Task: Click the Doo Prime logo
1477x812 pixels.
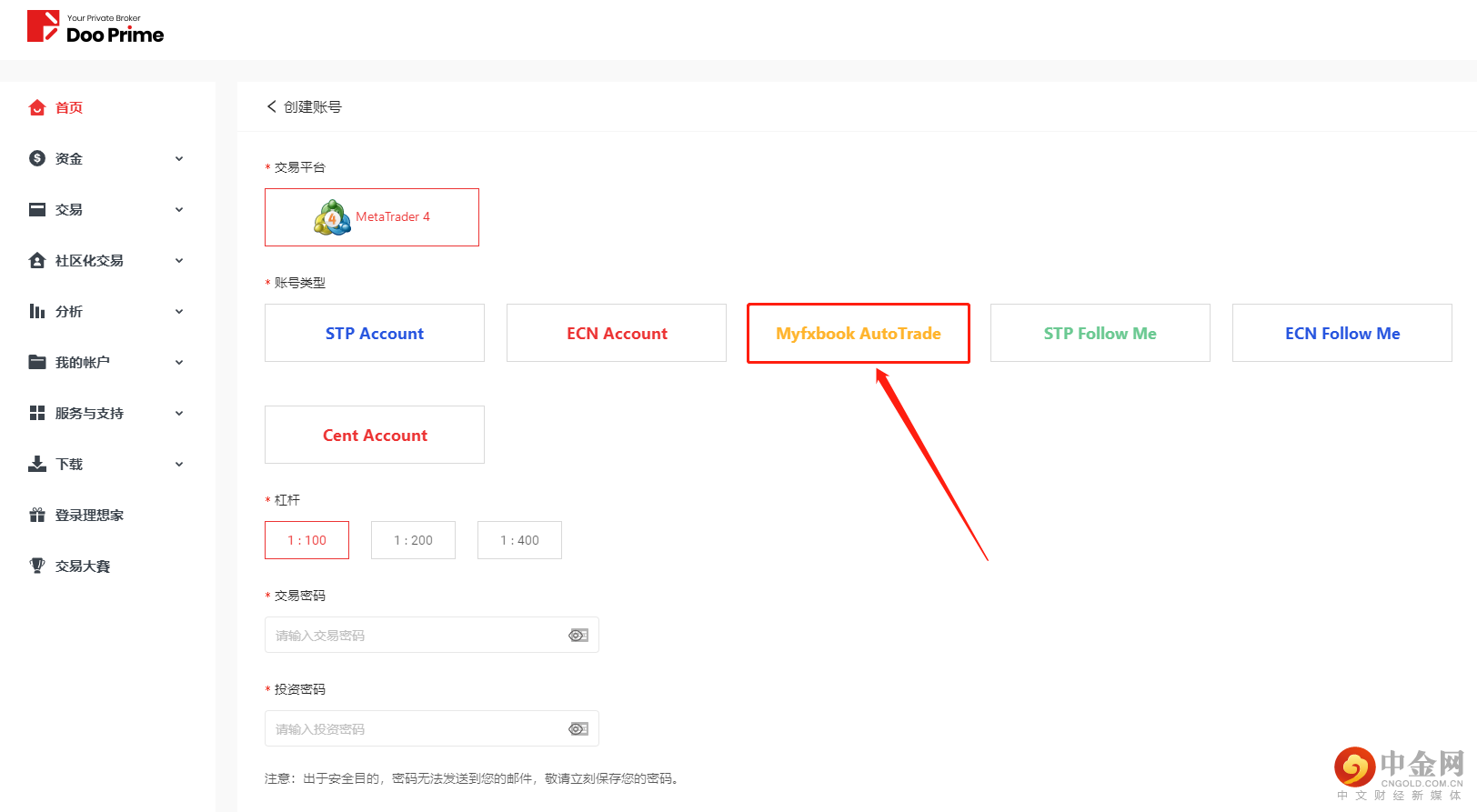Action: (95, 27)
